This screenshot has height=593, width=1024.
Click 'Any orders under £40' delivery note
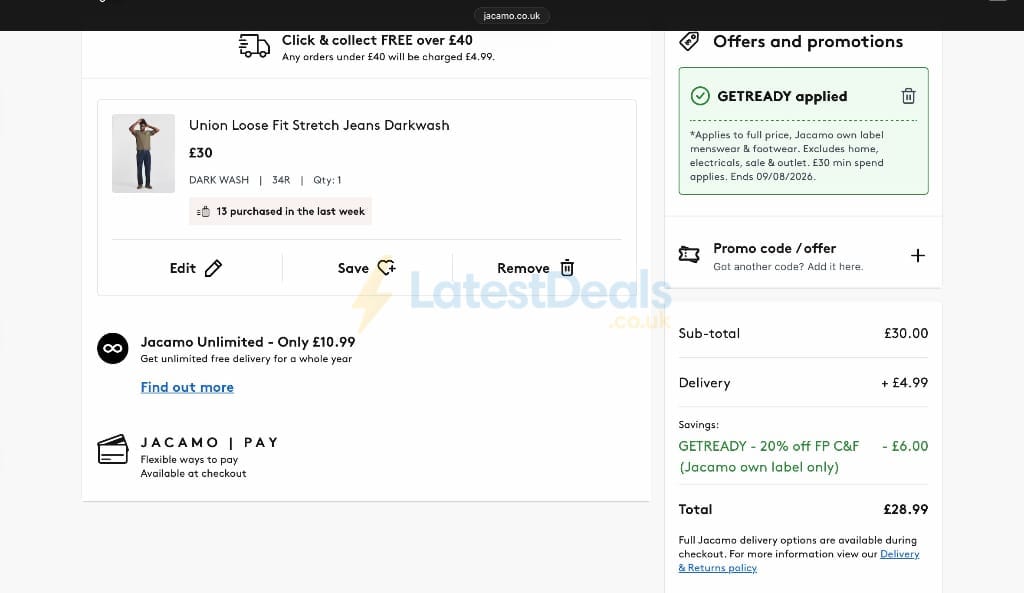tap(388, 57)
